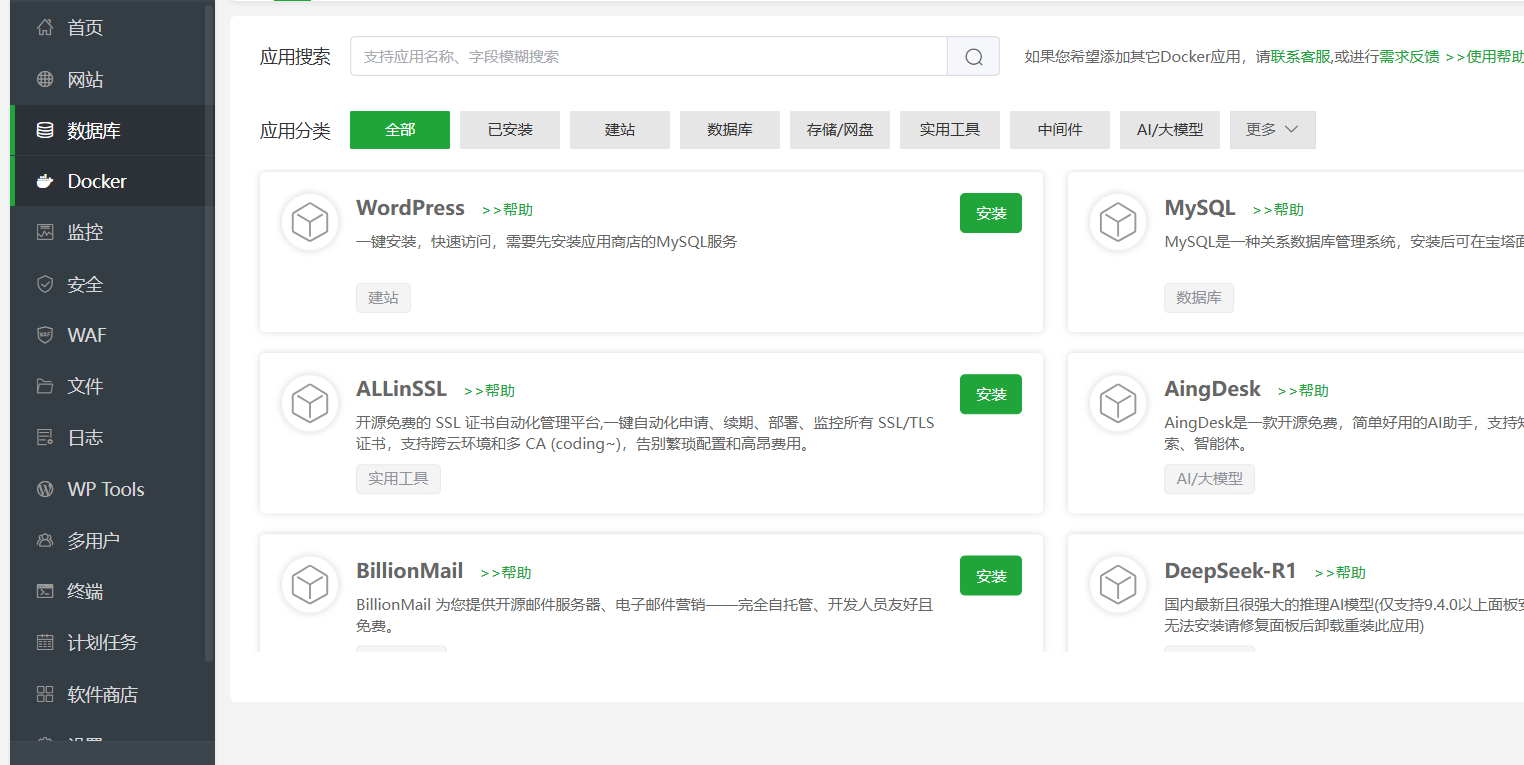Open the 需求反馈 link
The image size is (1524, 765).
1410,57
